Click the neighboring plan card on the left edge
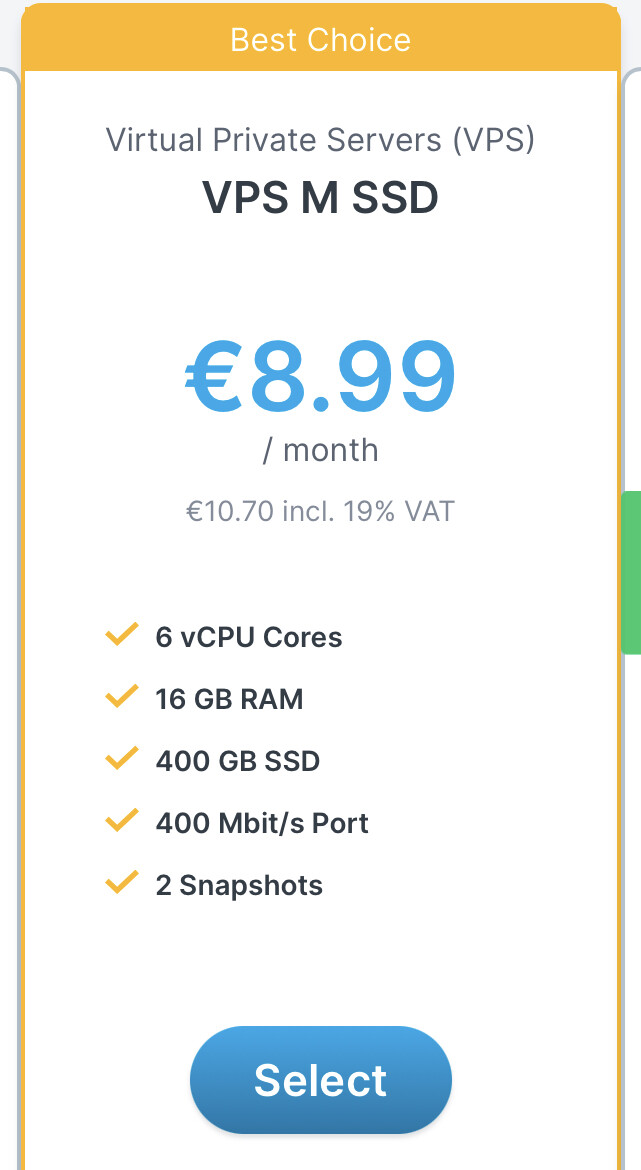This screenshot has width=641, height=1170. click(8, 619)
